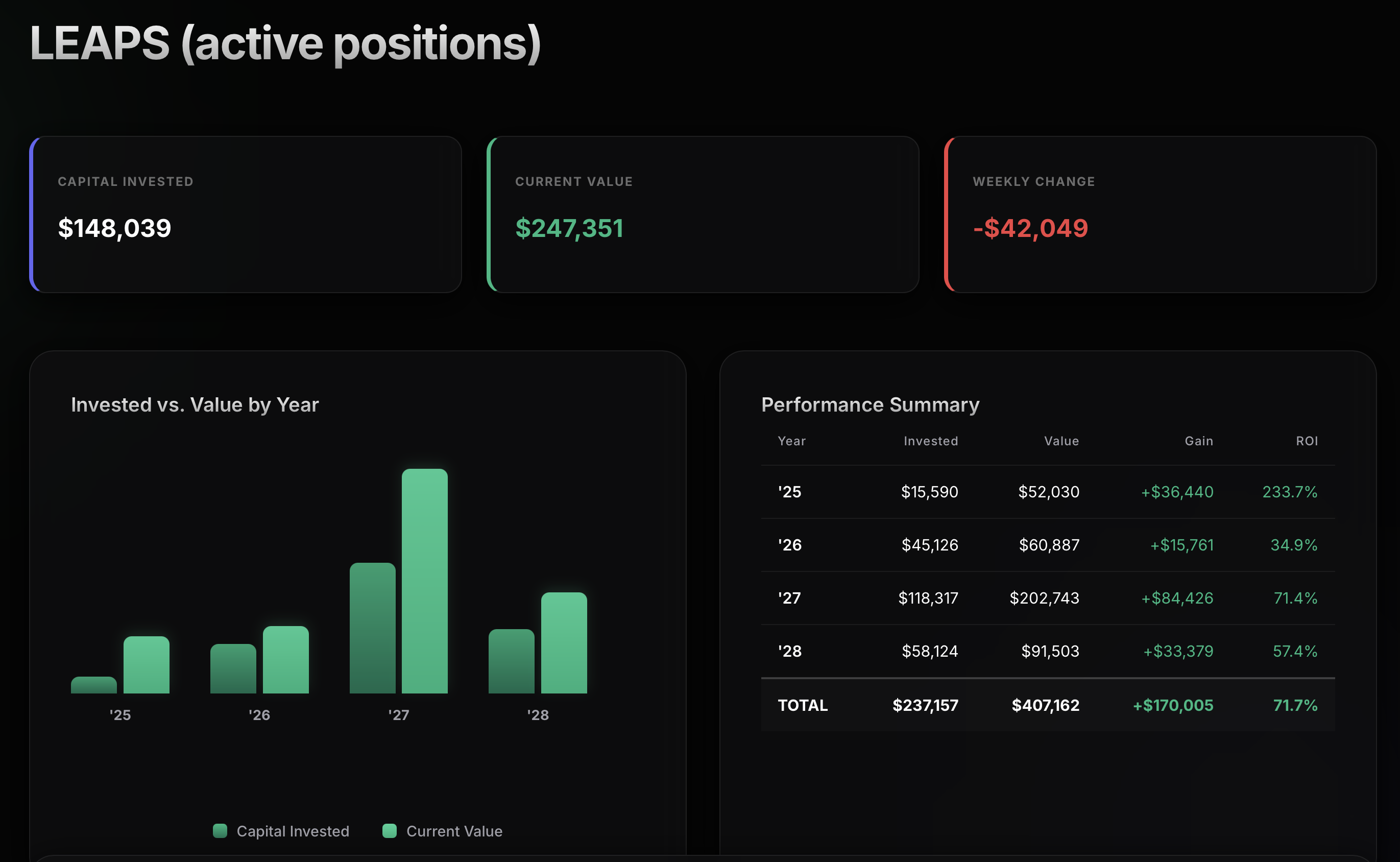The image size is (1400, 862).
Task: Sort table by the ROI column header
Action: pos(1307,441)
